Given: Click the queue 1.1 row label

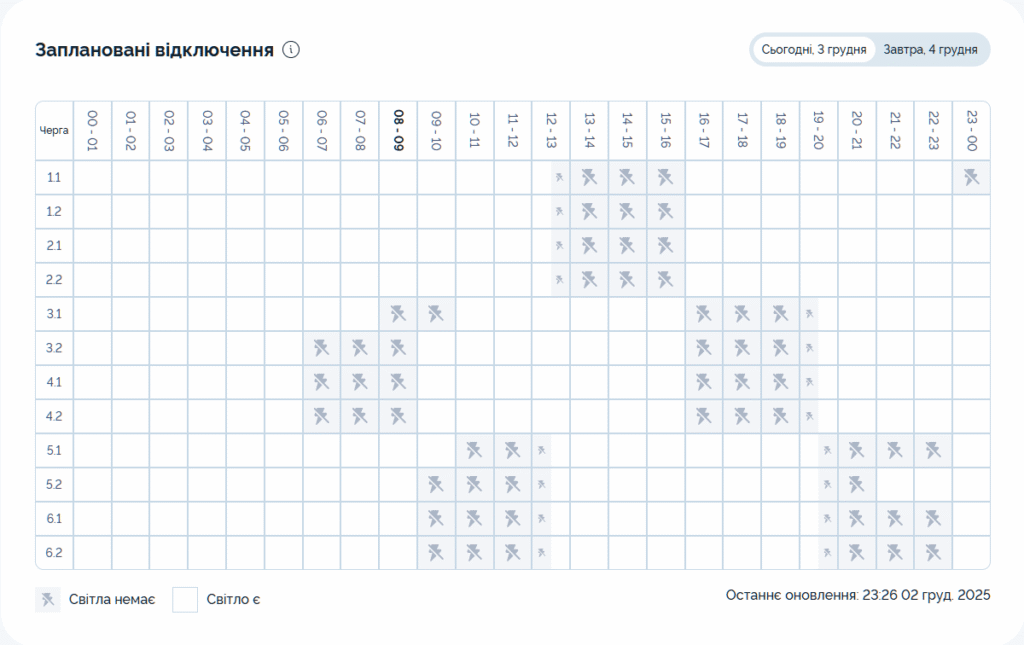Looking at the screenshot, I should (x=54, y=178).
